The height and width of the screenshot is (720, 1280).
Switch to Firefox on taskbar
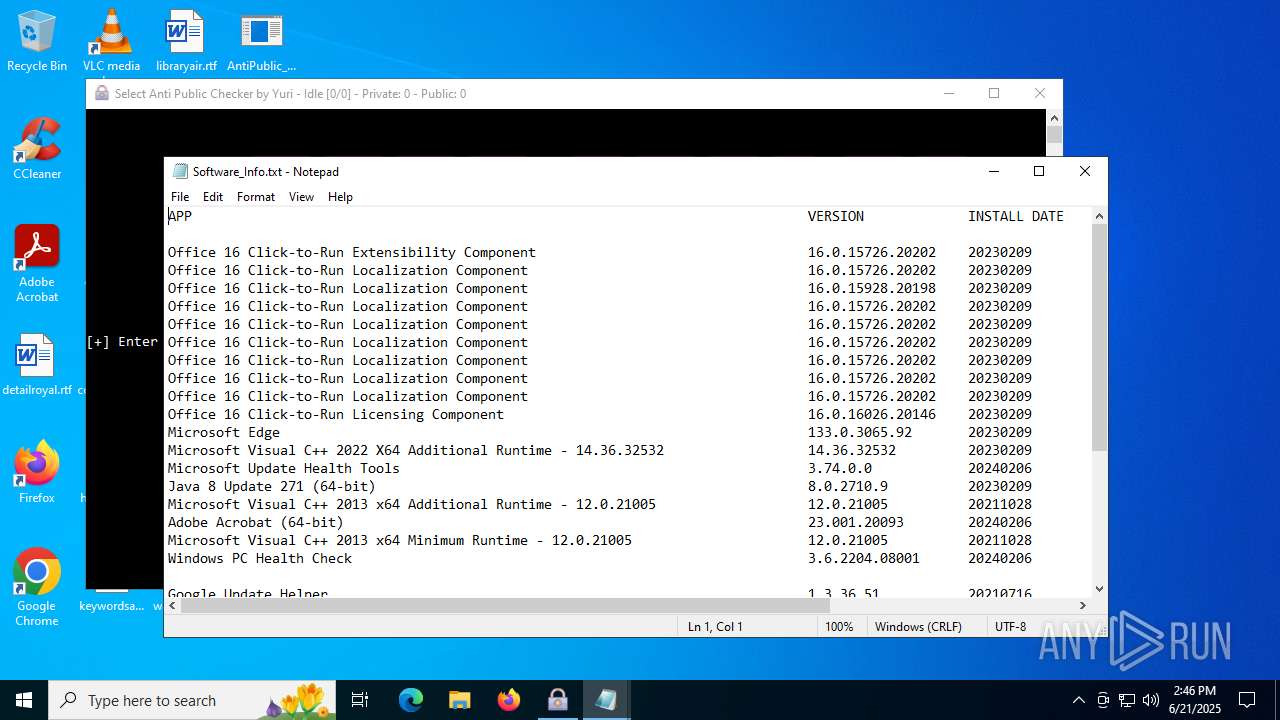click(x=509, y=700)
